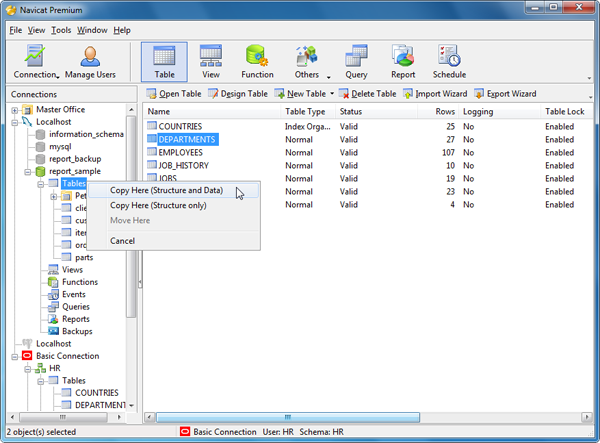Select the parts table in tree

click(x=84, y=257)
